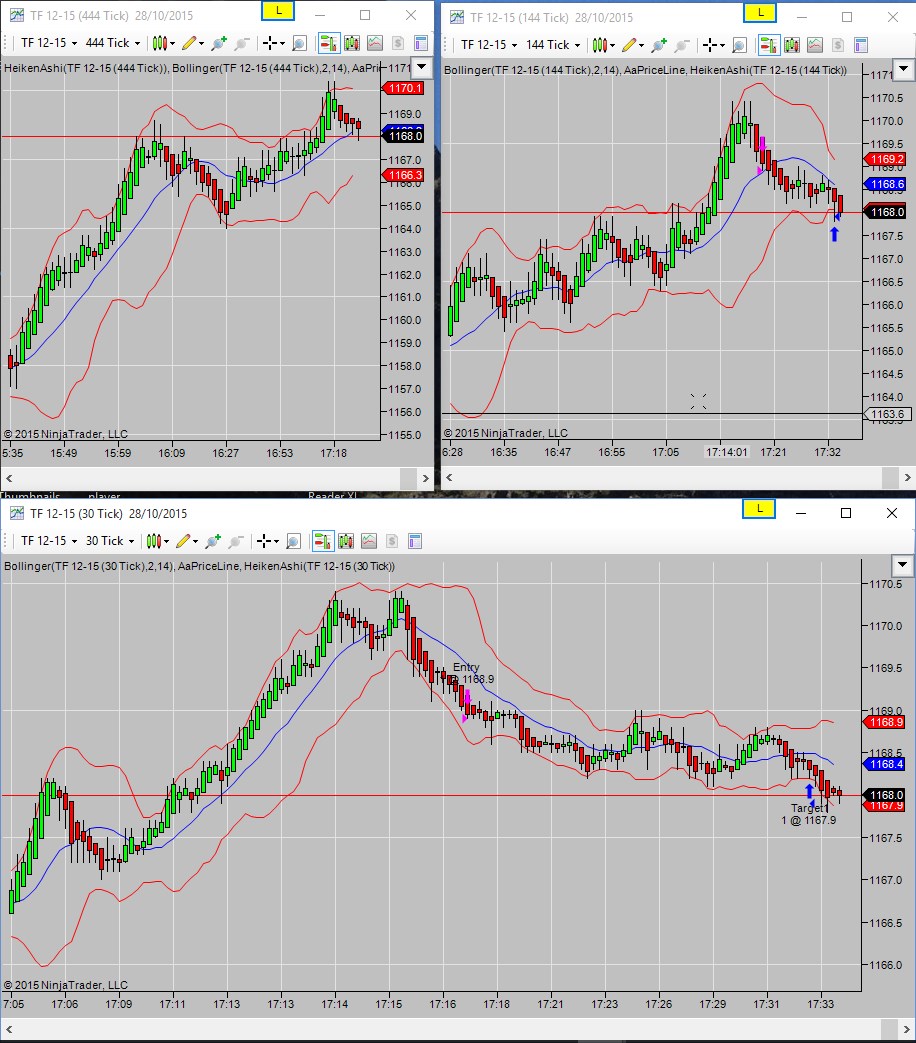Select crosshair cursor tool in 444 Tick window
916x1043 pixels.
click(x=273, y=43)
